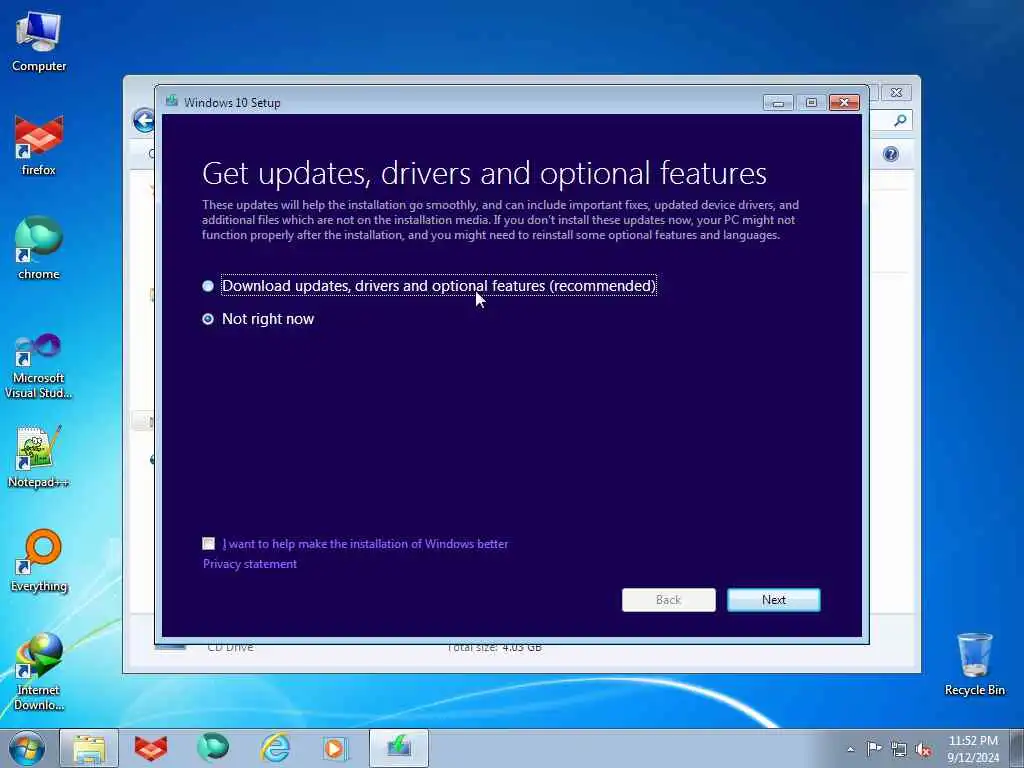
Task: Click the Show desktop button
Action: click(x=1017, y=748)
